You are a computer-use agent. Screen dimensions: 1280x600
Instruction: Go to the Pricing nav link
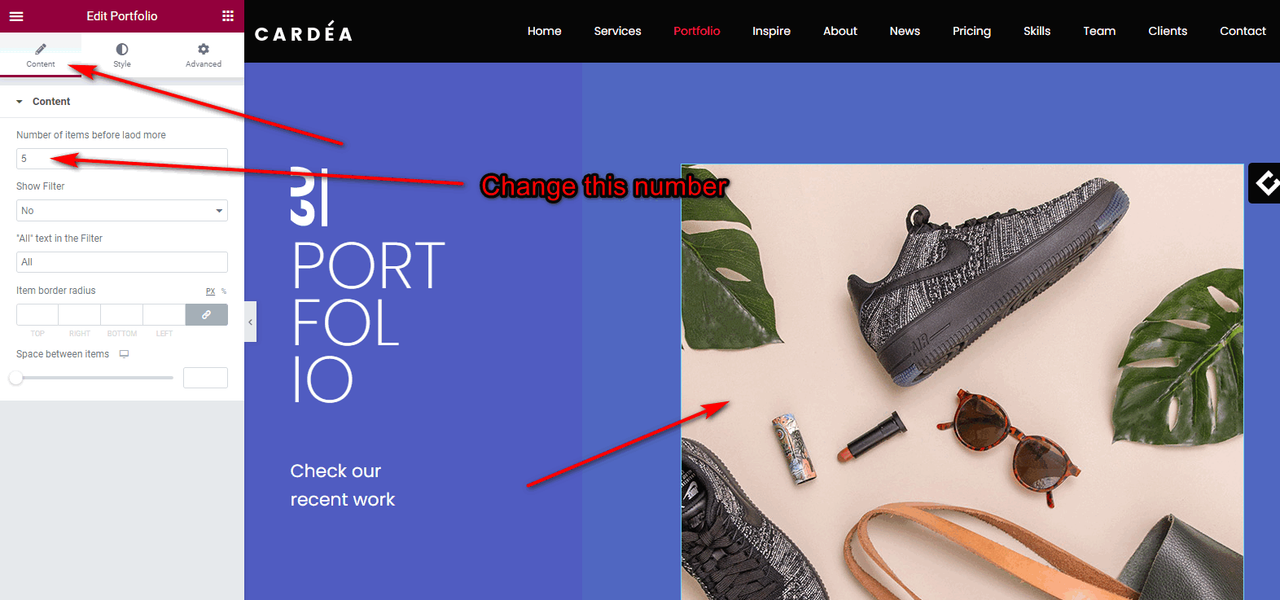tap(971, 31)
